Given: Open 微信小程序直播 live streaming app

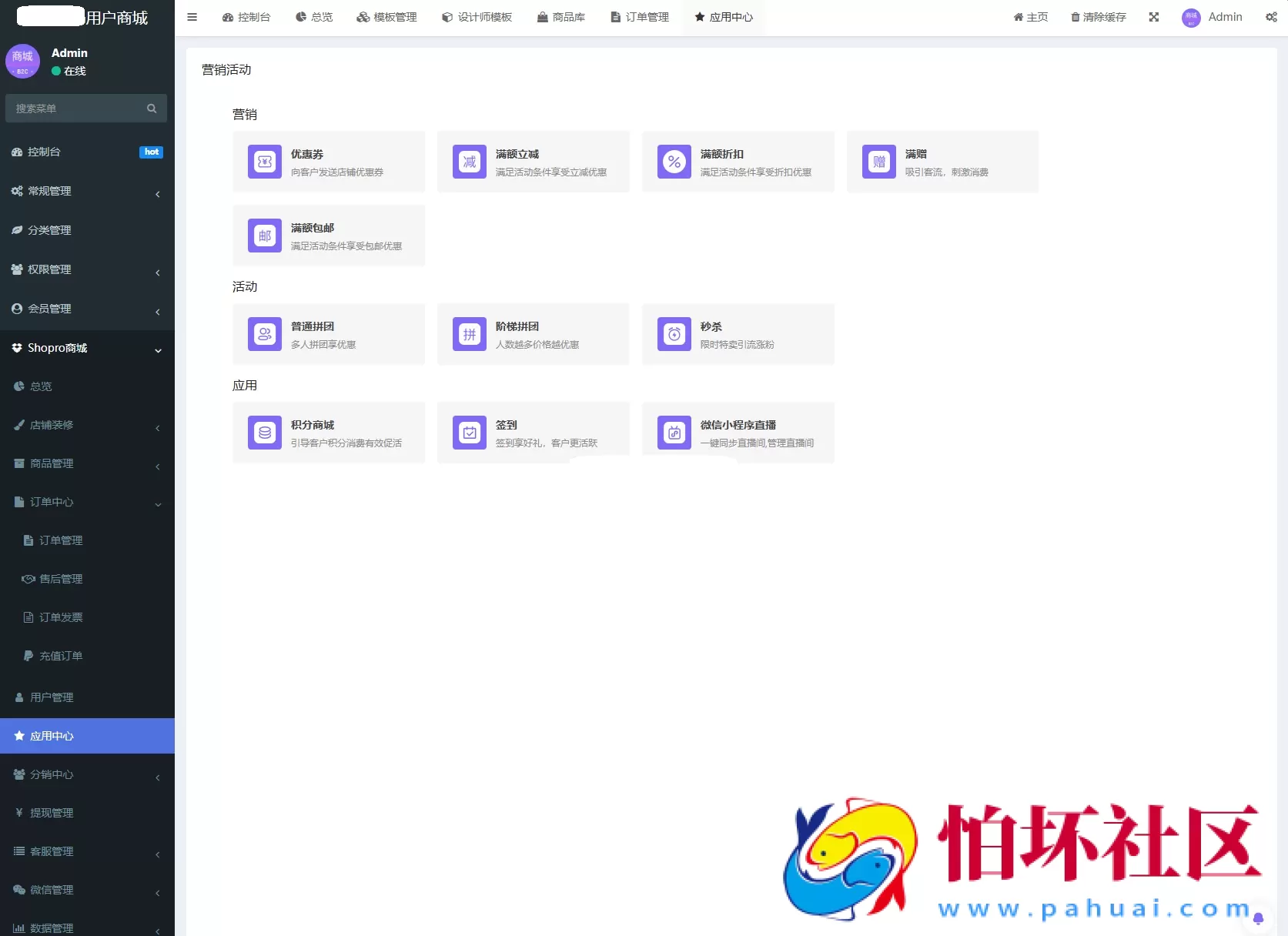Looking at the screenshot, I should [674, 433].
